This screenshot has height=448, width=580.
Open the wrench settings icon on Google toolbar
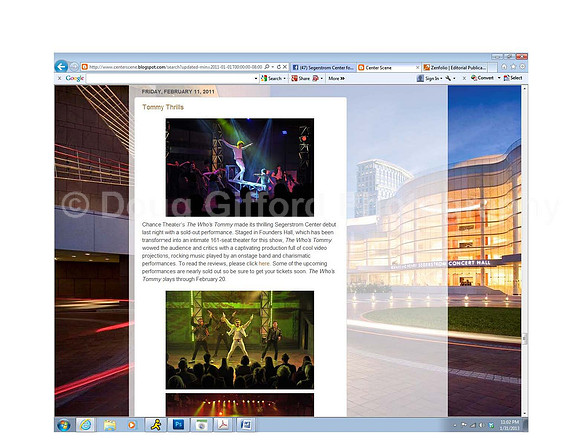coord(448,78)
